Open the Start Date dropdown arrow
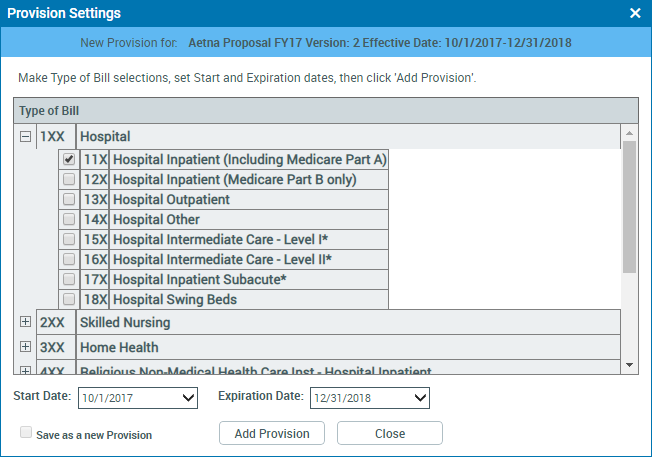This screenshot has width=652, height=457. click(x=188, y=398)
